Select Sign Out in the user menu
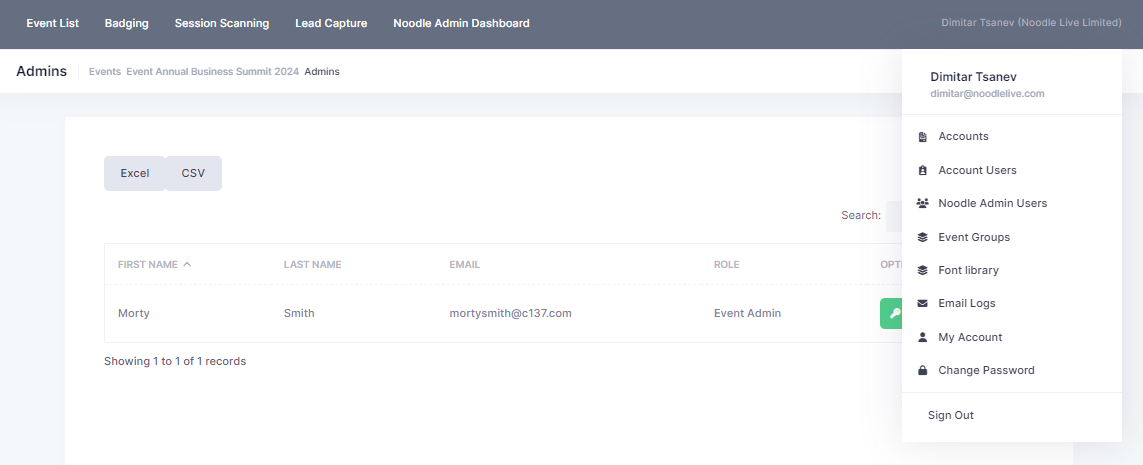The height and width of the screenshot is (465, 1143). pyautogui.click(x=950, y=415)
